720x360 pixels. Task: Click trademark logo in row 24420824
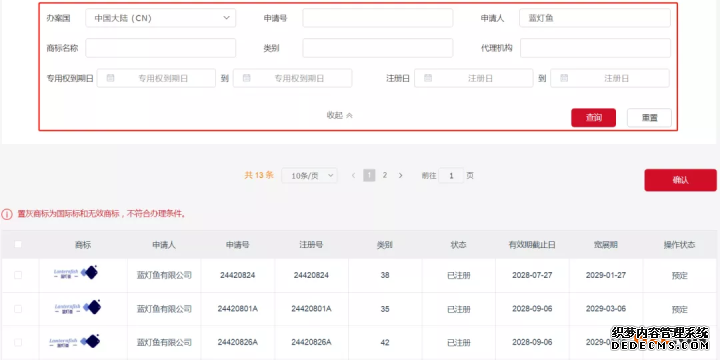point(76,273)
